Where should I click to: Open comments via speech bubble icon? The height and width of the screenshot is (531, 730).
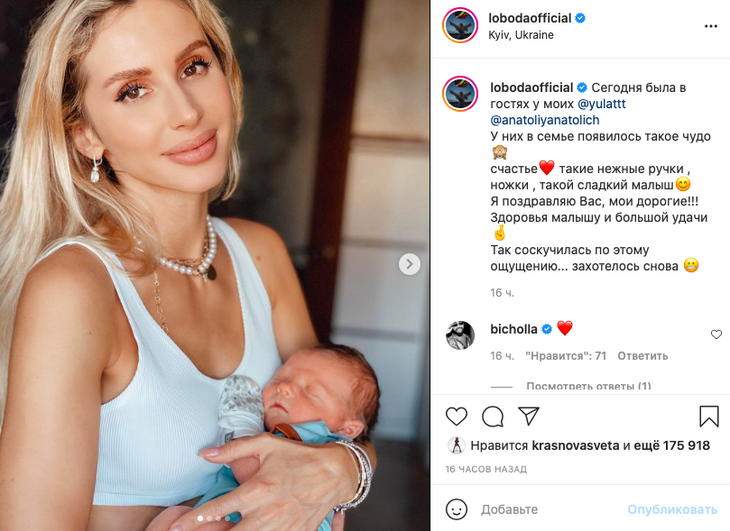(493, 417)
